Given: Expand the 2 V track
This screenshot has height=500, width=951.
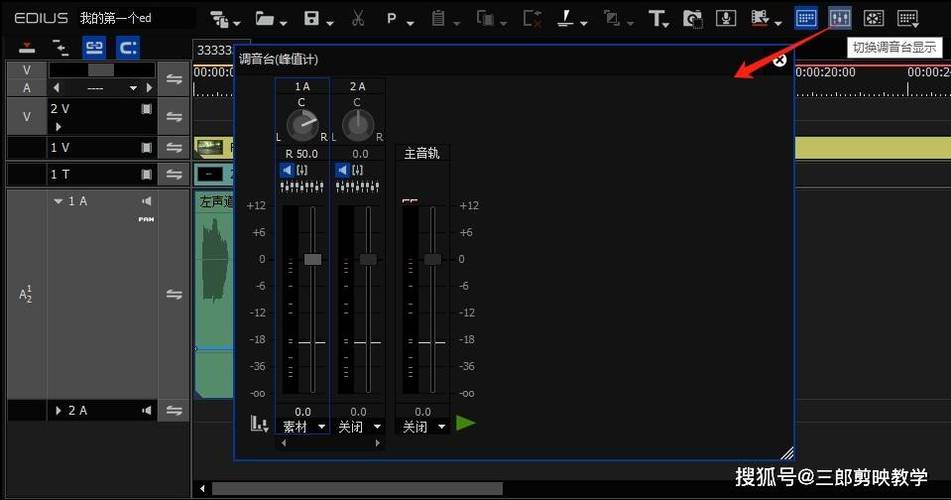Looking at the screenshot, I should pos(58,127).
